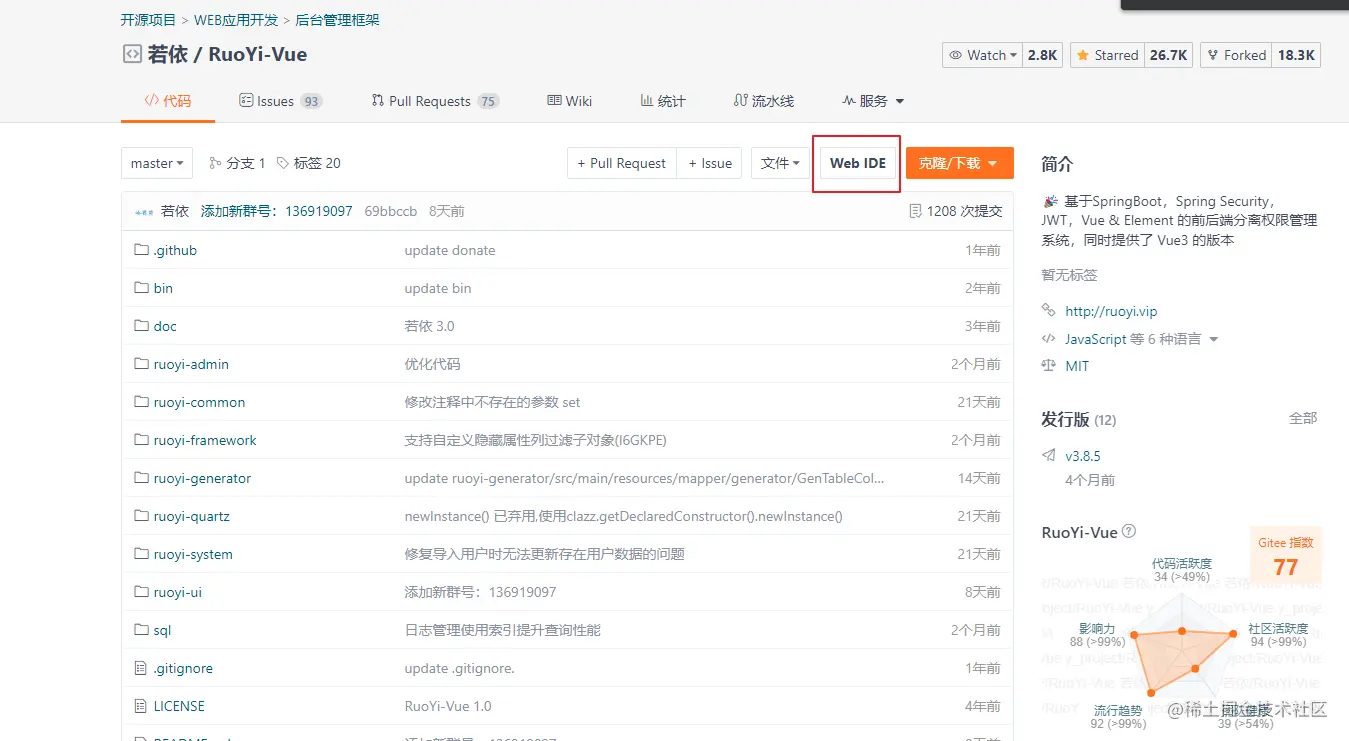Click the author avatar beside 若依 commit
1349x741 pixels.
(x=144, y=212)
